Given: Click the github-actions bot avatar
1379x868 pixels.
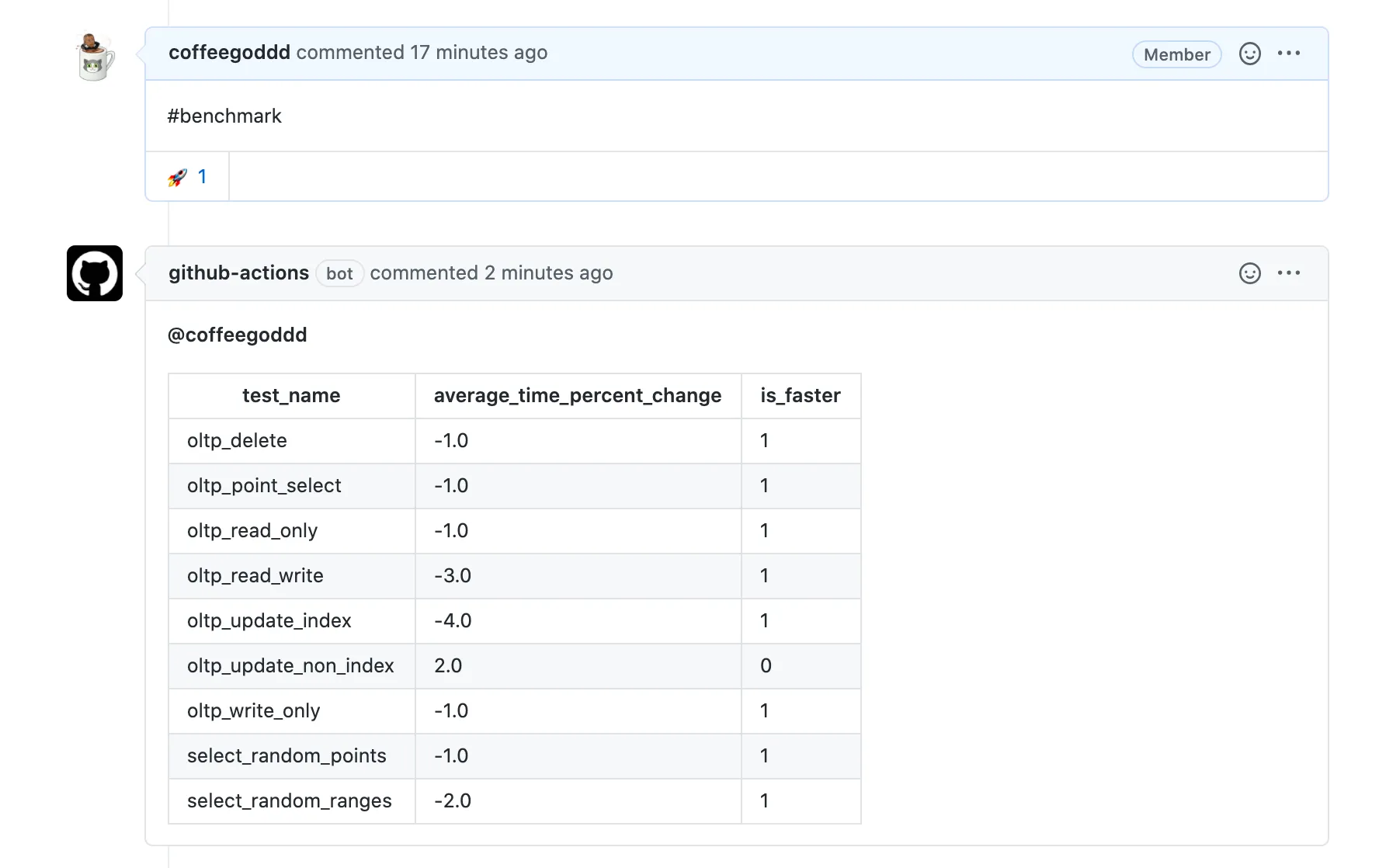Looking at the screenshot, I should point(94,273).
